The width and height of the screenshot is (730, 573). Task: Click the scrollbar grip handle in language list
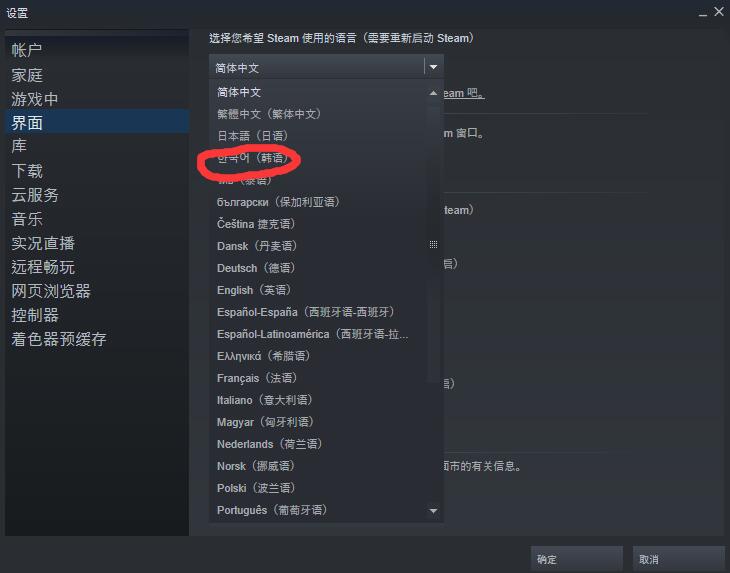(x=433, y=244)
